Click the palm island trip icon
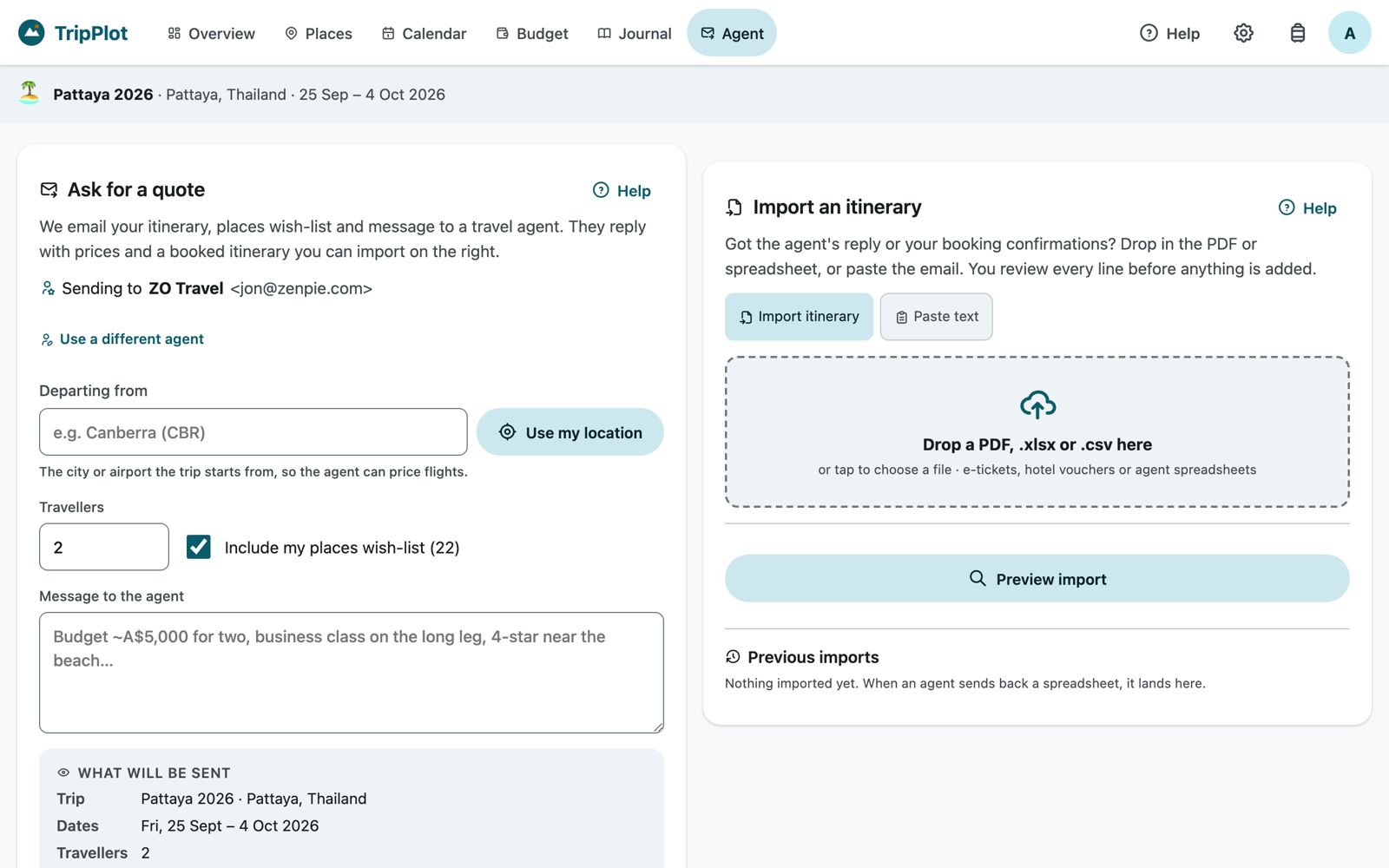 click(x=30, y=93)
